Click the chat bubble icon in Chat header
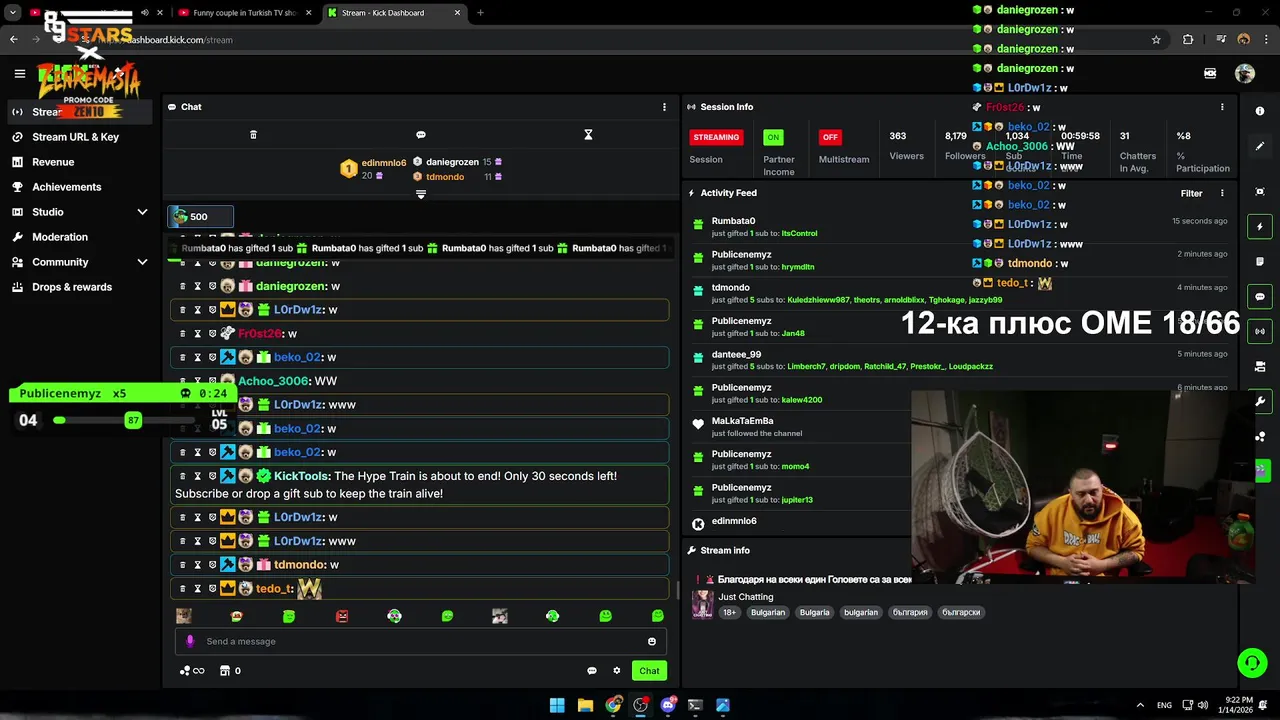Image resolution: width=1280 pixels, height=720 pixels. coord(421,134)
